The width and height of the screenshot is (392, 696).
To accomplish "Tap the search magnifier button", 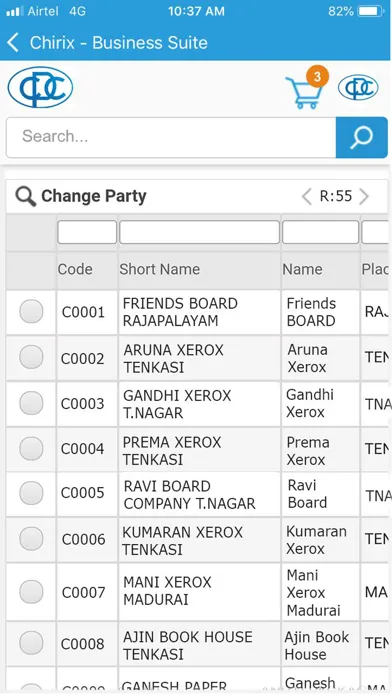I will click(x=361, y=137).
